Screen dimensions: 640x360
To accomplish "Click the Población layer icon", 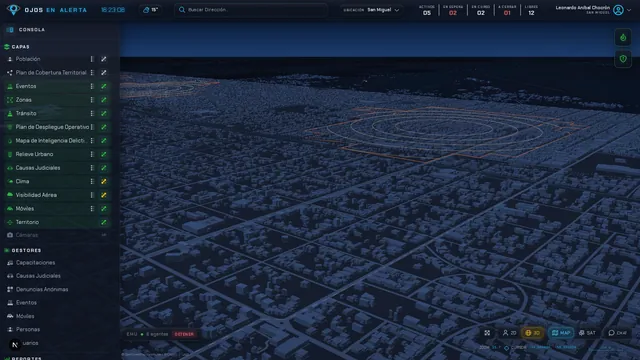I will click(10, 59).
